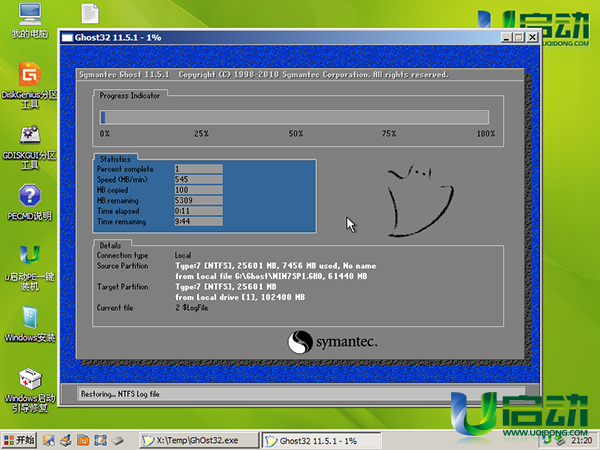Click the Time remaining value 9:44
The height and width of the screenshot is (450, 600).
[198, 221]
